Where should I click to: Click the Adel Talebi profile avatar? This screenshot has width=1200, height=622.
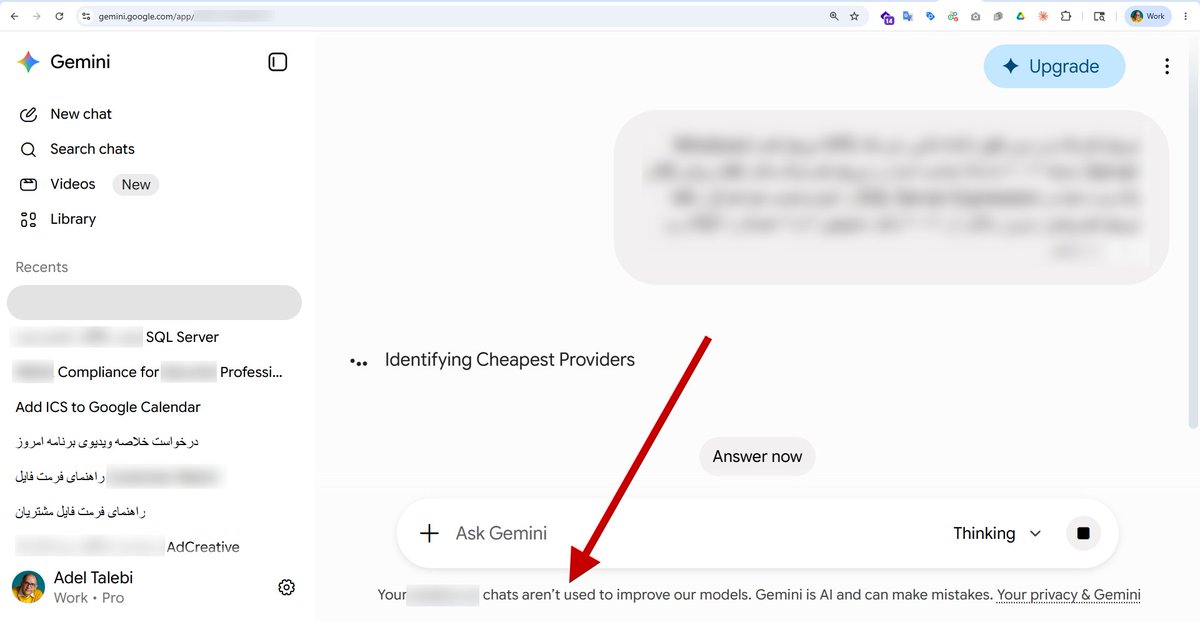tap(28, 587)
